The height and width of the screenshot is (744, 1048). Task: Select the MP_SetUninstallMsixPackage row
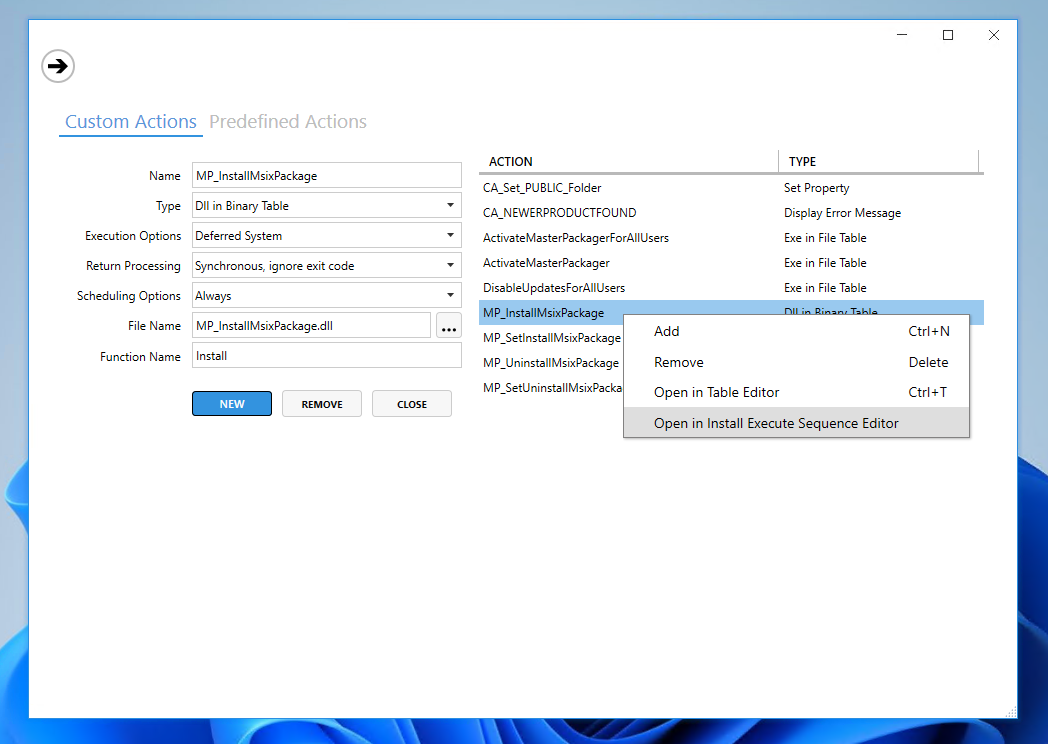(551, 388)
